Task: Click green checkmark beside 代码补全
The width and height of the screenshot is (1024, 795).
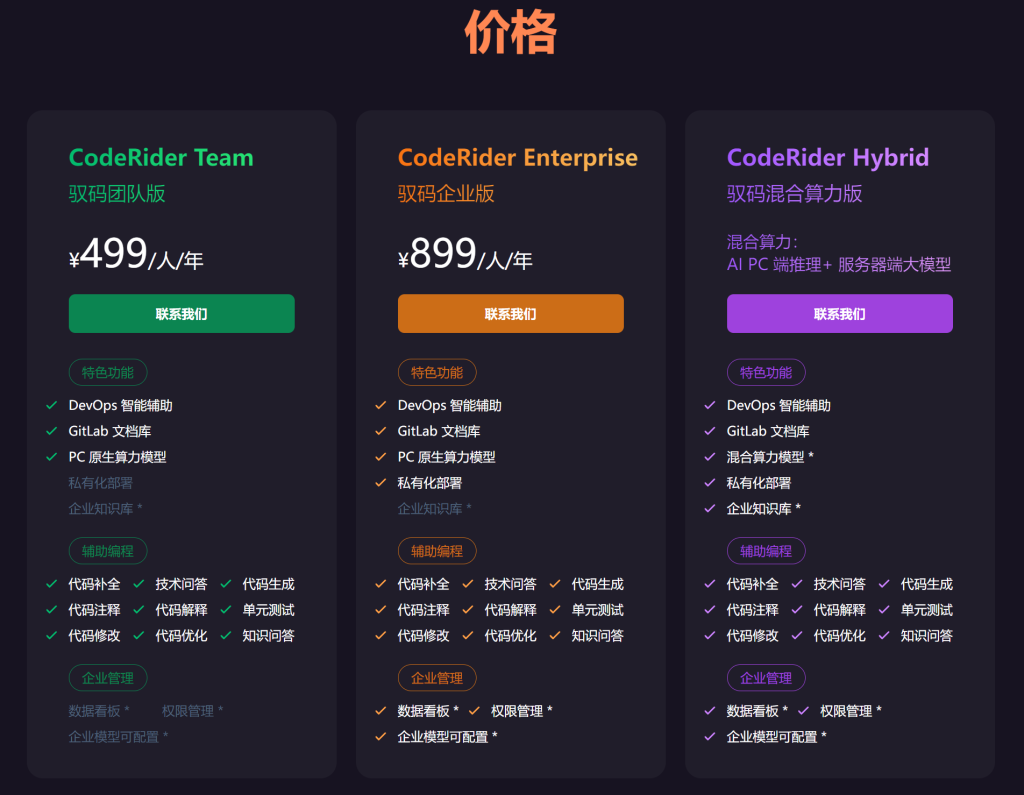Action: pyautogui.click(x=52, y=584)
